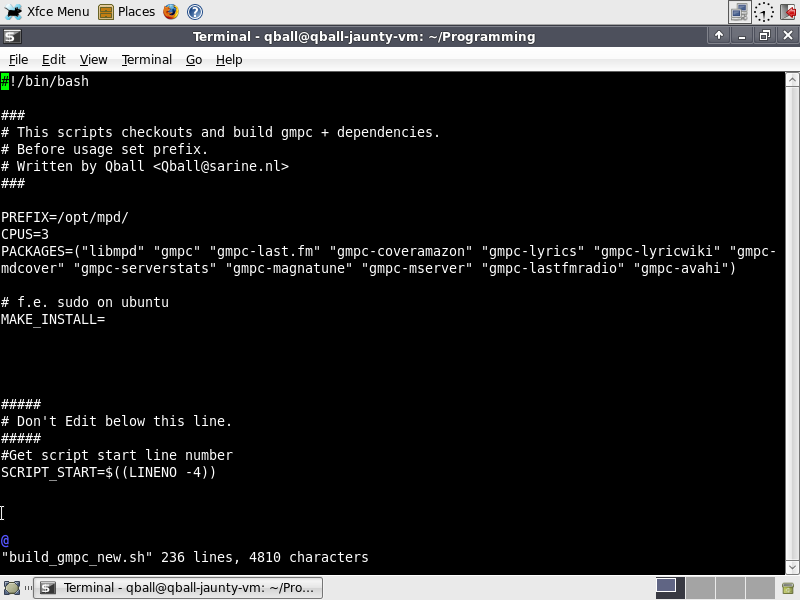Click the '# Before usage set prefix.' comment
Image resolution: width=800 pixels, height=600 pixels.
click(105, 149)
